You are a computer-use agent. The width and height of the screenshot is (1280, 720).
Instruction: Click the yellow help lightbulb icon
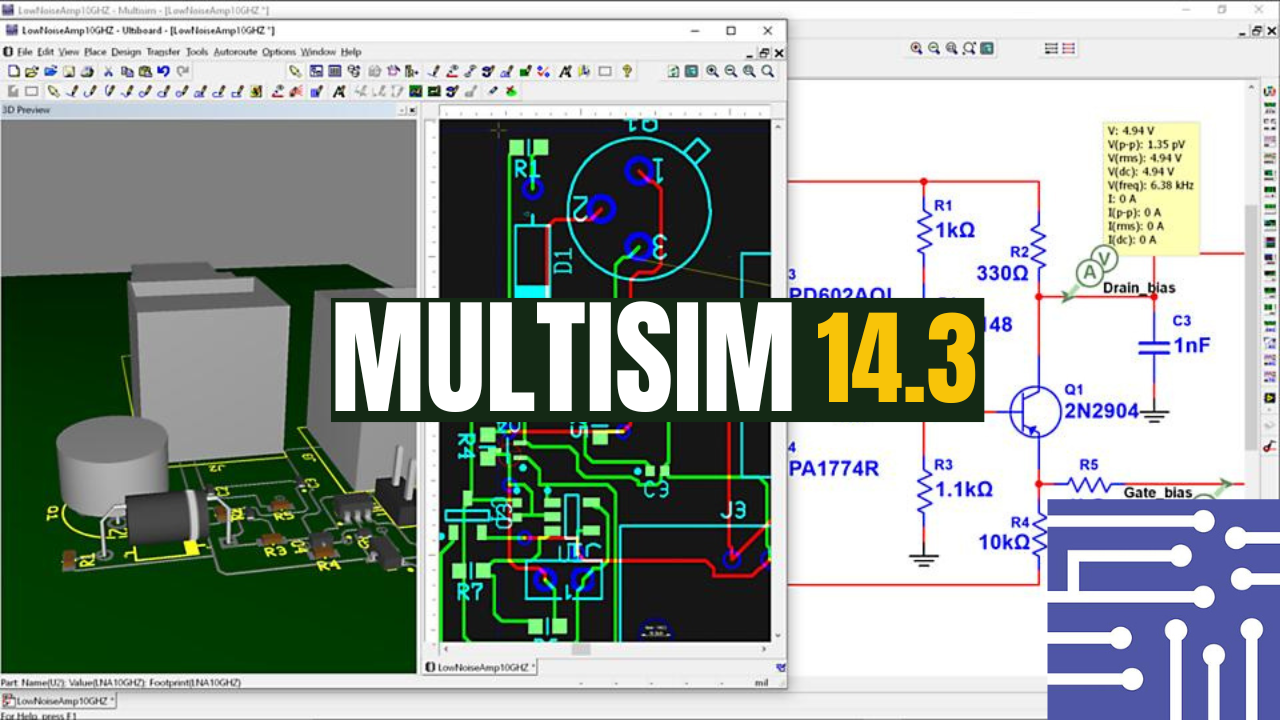(x=627, y=72)
